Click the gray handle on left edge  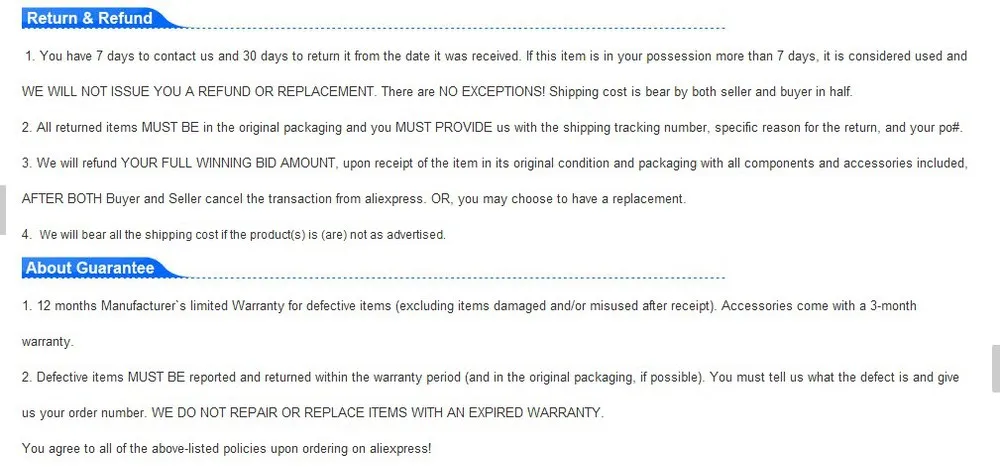coord(3,210)
